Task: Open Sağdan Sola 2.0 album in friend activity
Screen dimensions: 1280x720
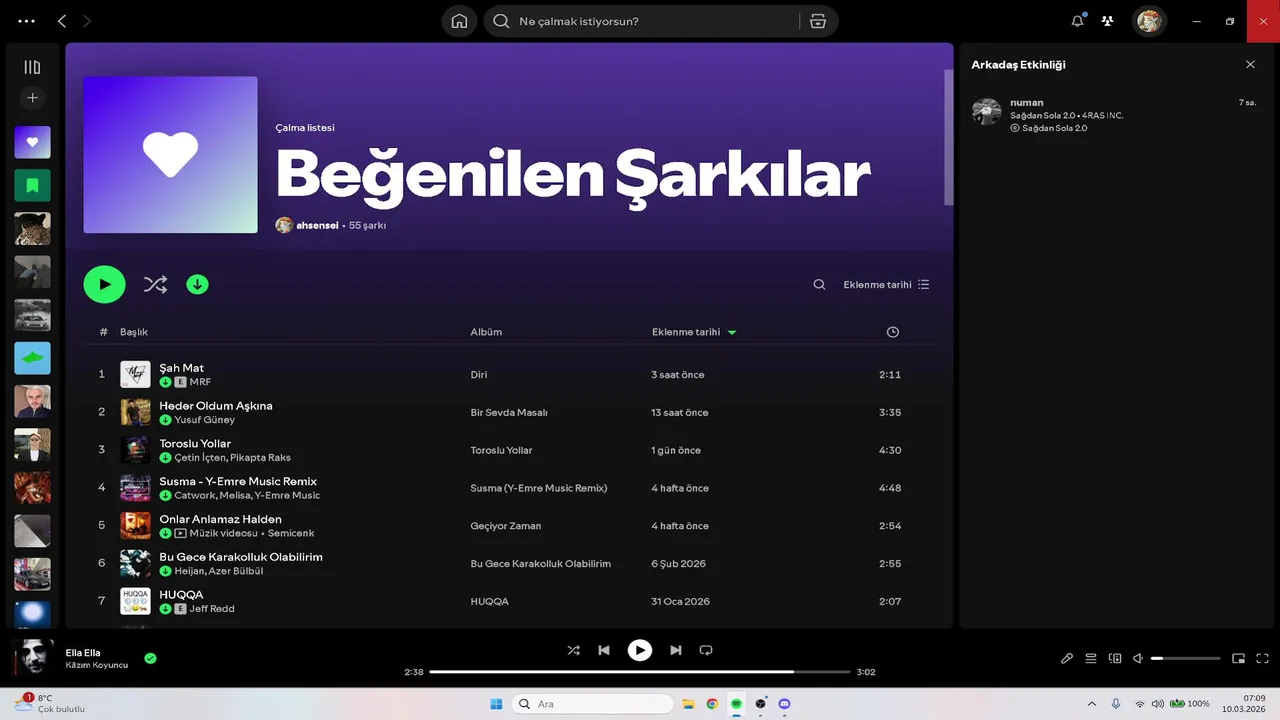Action: coord(1054,128)
